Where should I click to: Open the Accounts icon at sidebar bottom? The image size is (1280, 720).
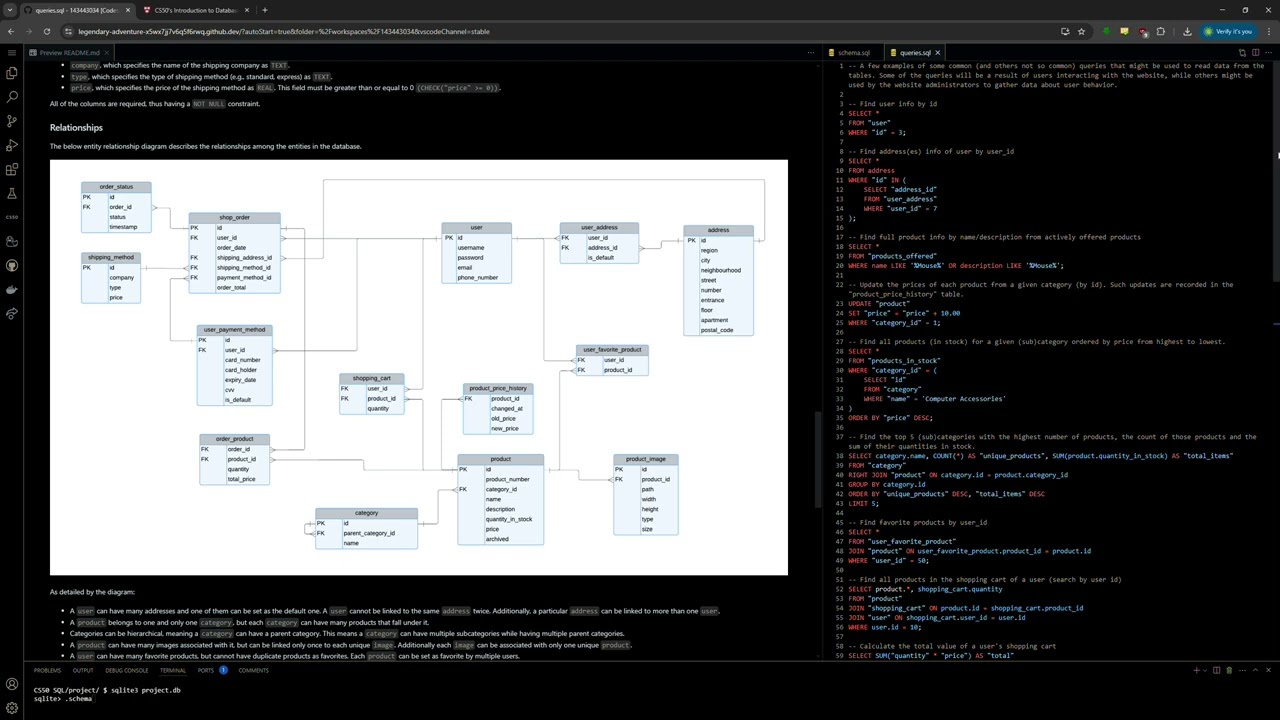(11, 685)
